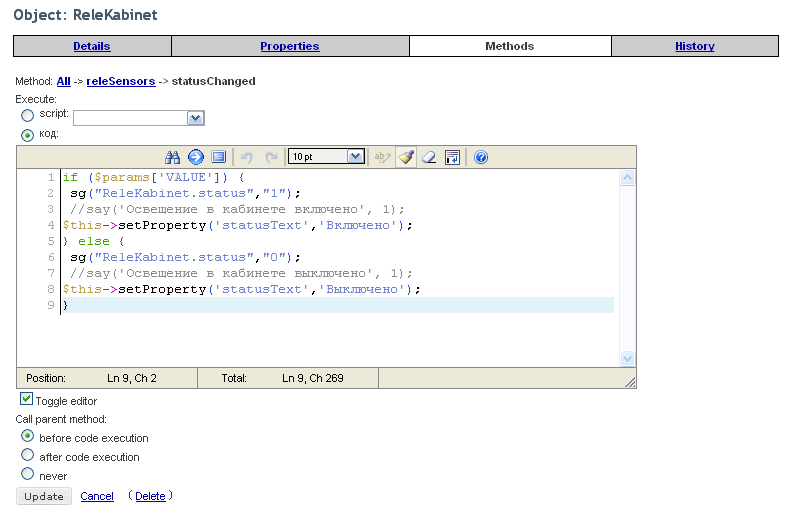The height and width of the screenshot is (512, 789).
Task: Click the eraser reset highlight icon
Action: click(x=429, y=157)
